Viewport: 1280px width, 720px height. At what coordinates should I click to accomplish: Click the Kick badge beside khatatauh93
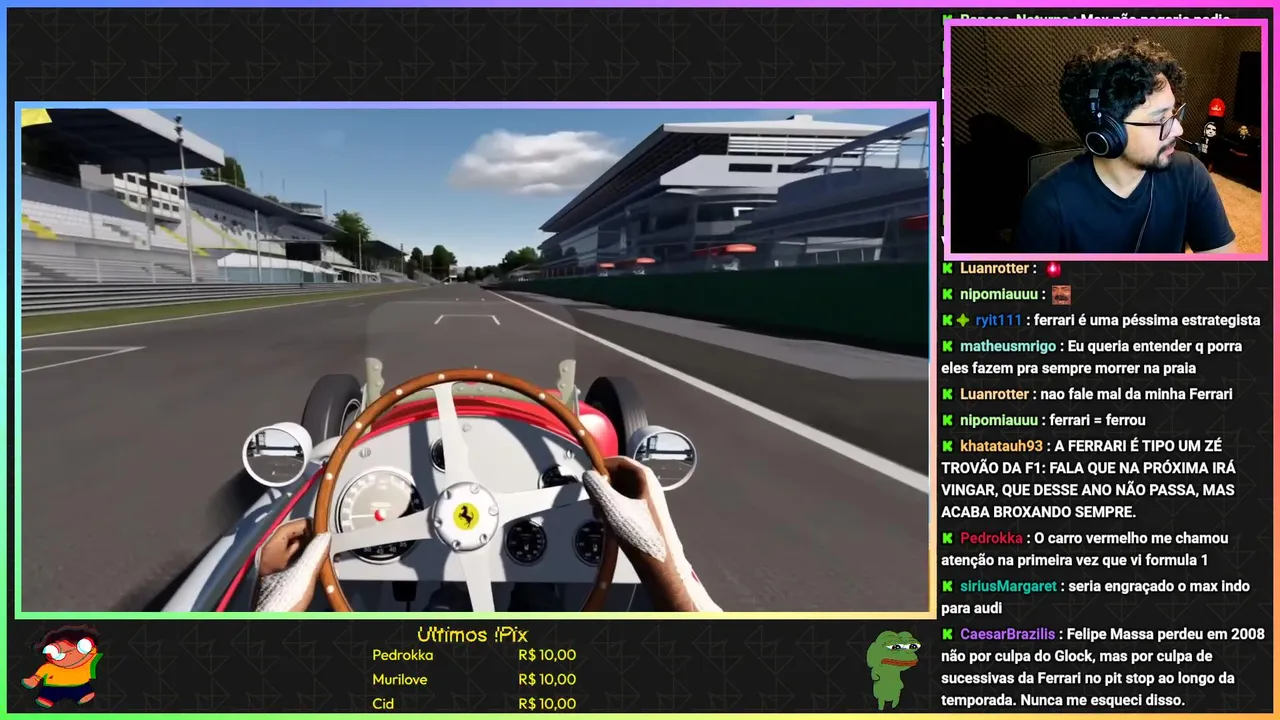[947, 446]
